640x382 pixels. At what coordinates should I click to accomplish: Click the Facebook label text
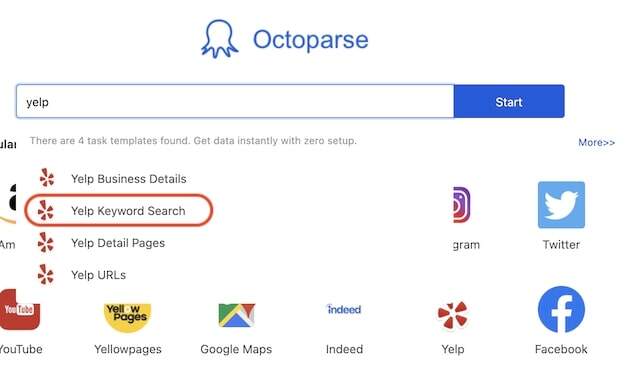pos(561,349)
